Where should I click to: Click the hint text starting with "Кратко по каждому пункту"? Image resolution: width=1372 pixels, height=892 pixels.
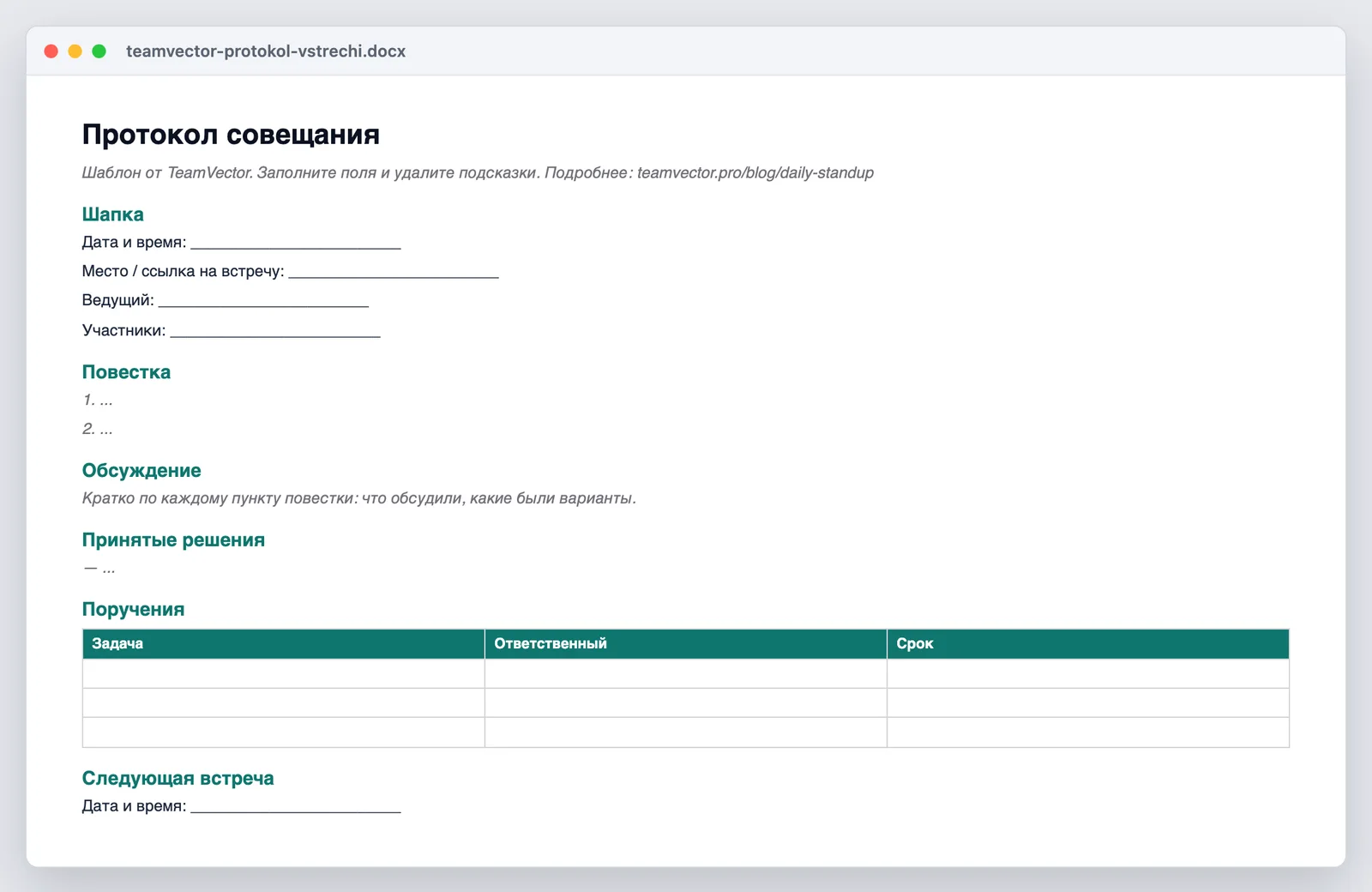click(359, 498)
